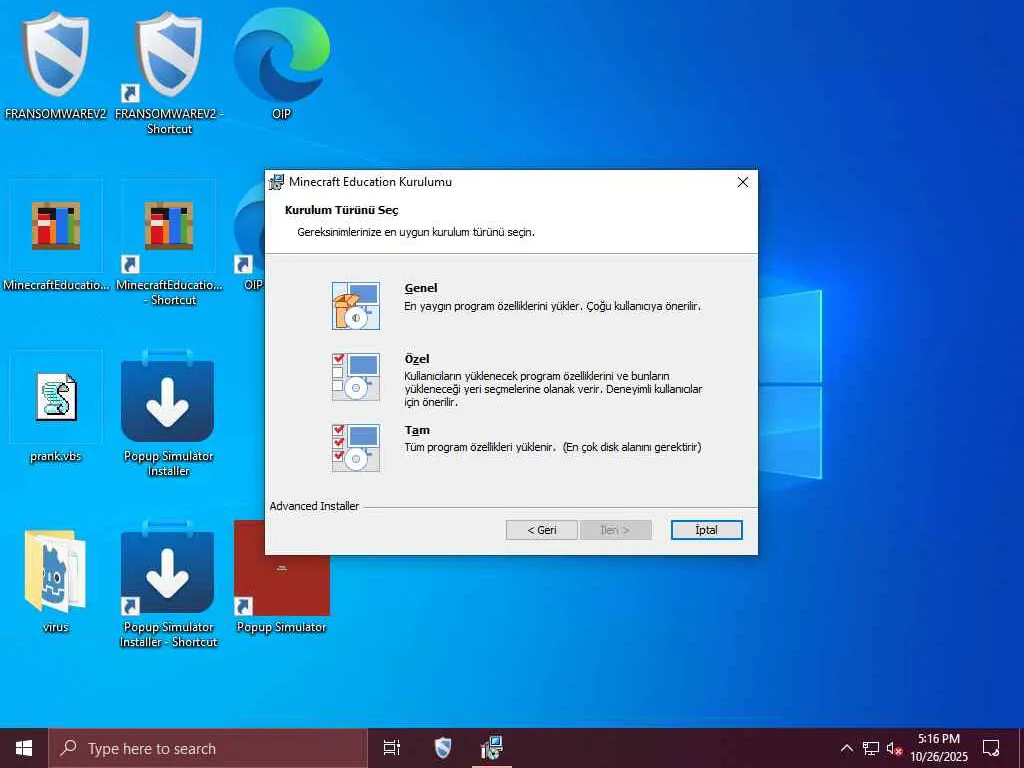Image resolution: width=1024 pixels, height=768 pixels.
Task: Click the Type here to search box
Action: [208, 748]
